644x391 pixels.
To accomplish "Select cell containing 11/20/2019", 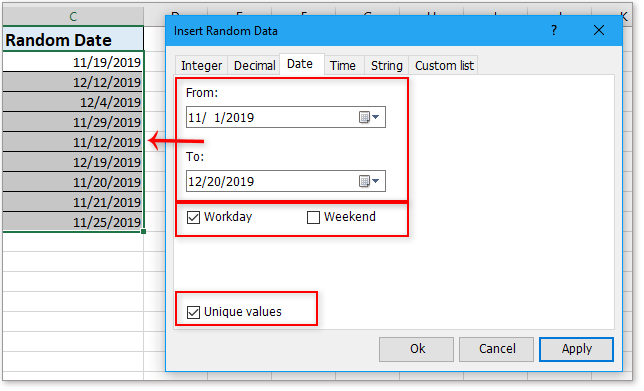I will 73,182.
